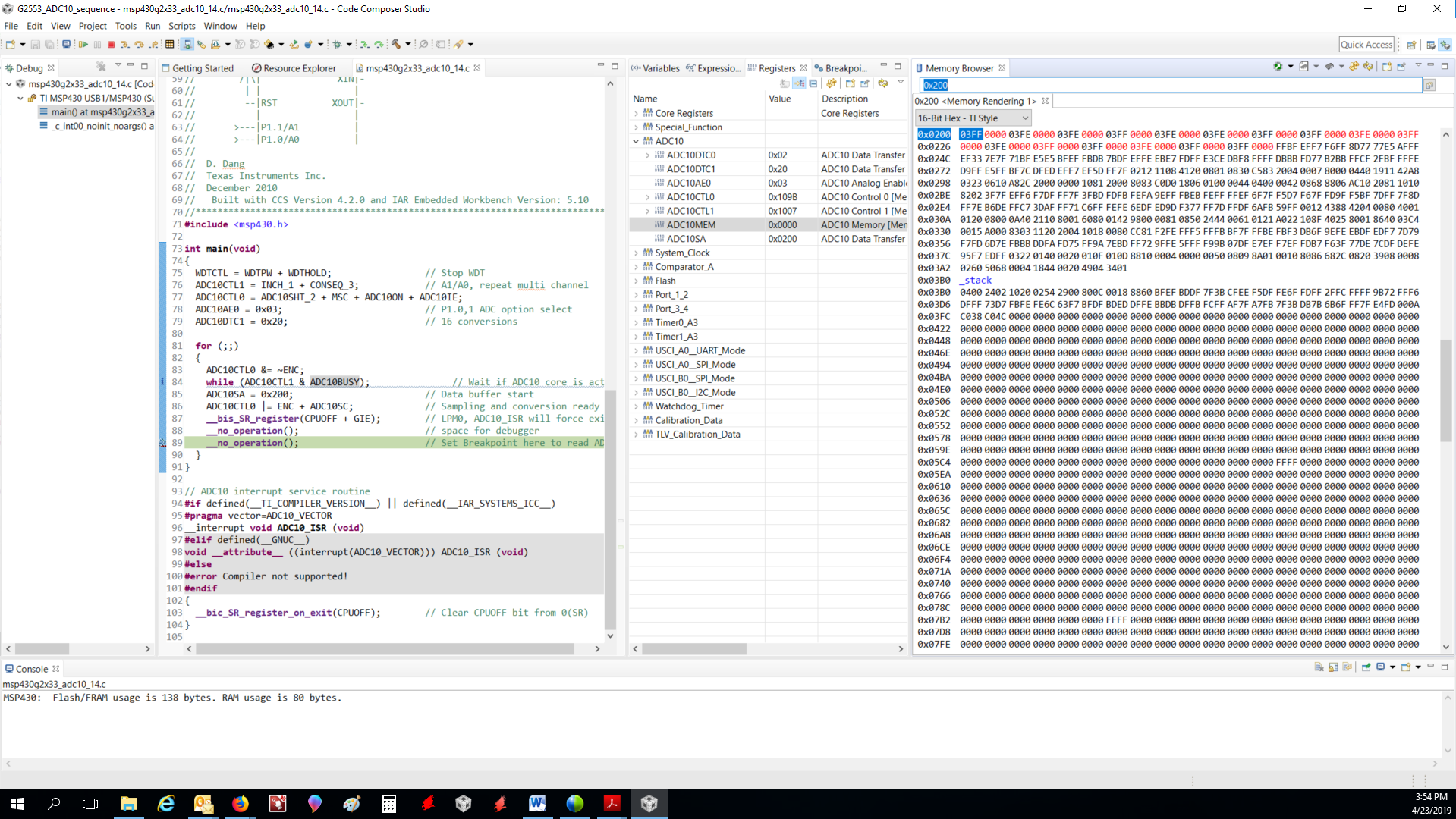1456x819 pixels.
Task: Open the CCS Debug perspective icon
Action: (x=1445, y=45)
